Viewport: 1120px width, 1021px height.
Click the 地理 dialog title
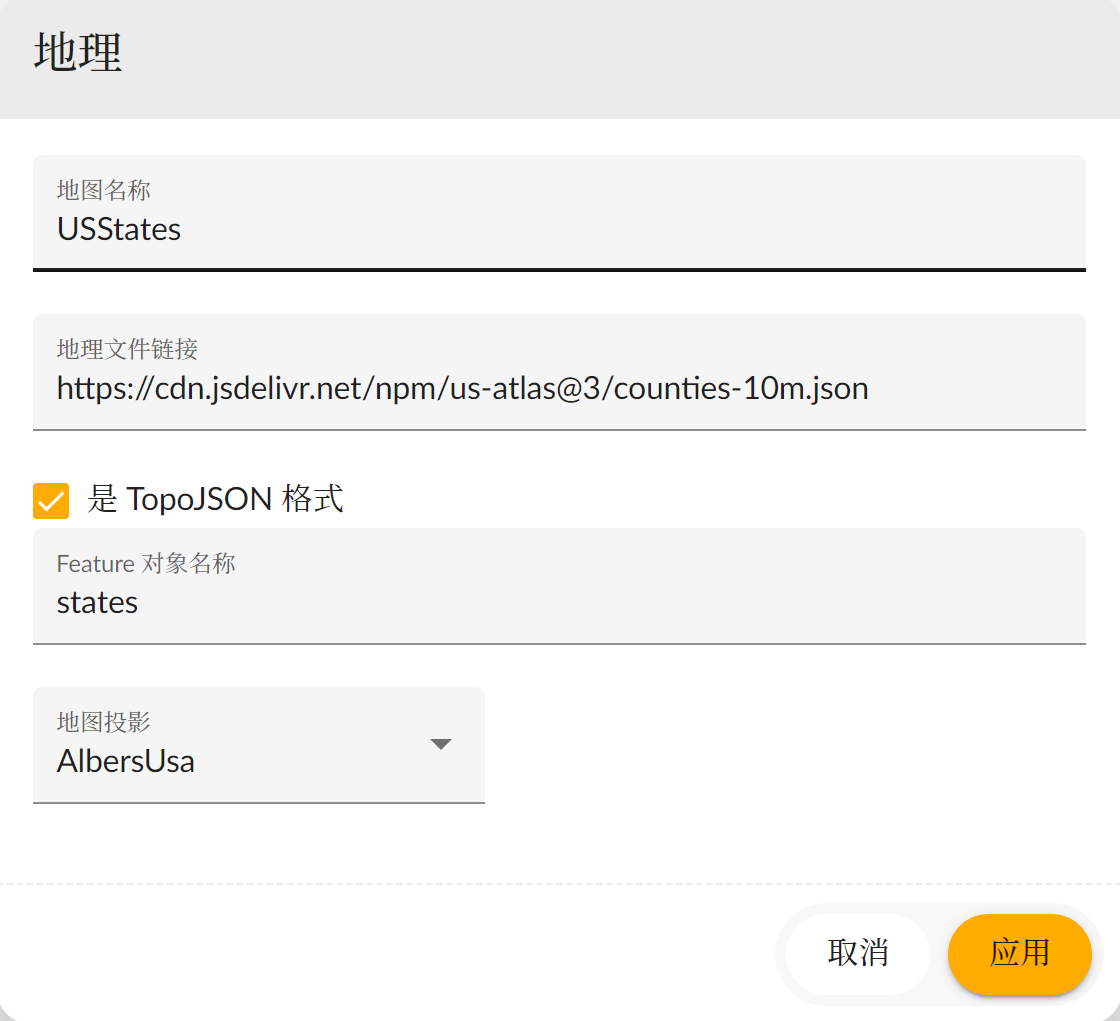click(78, 53)
